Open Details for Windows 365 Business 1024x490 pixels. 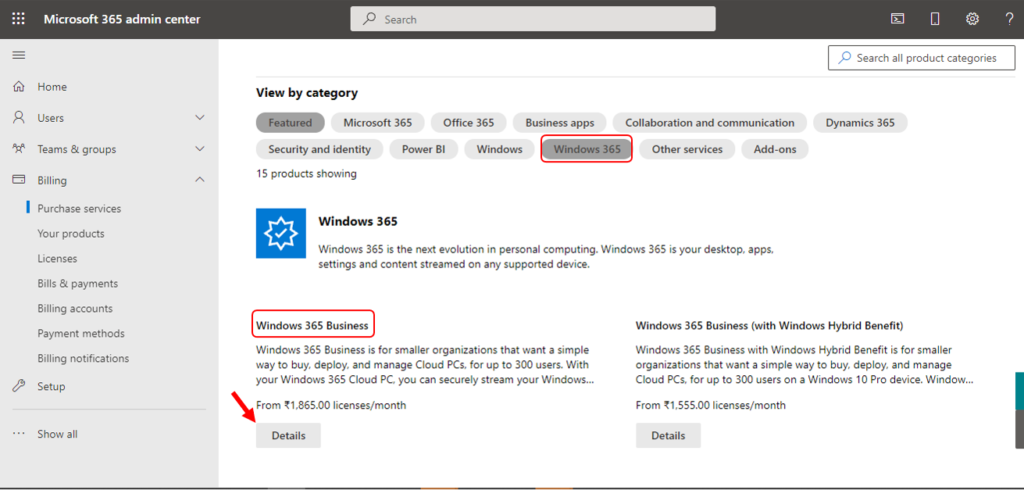pos(288,435)
